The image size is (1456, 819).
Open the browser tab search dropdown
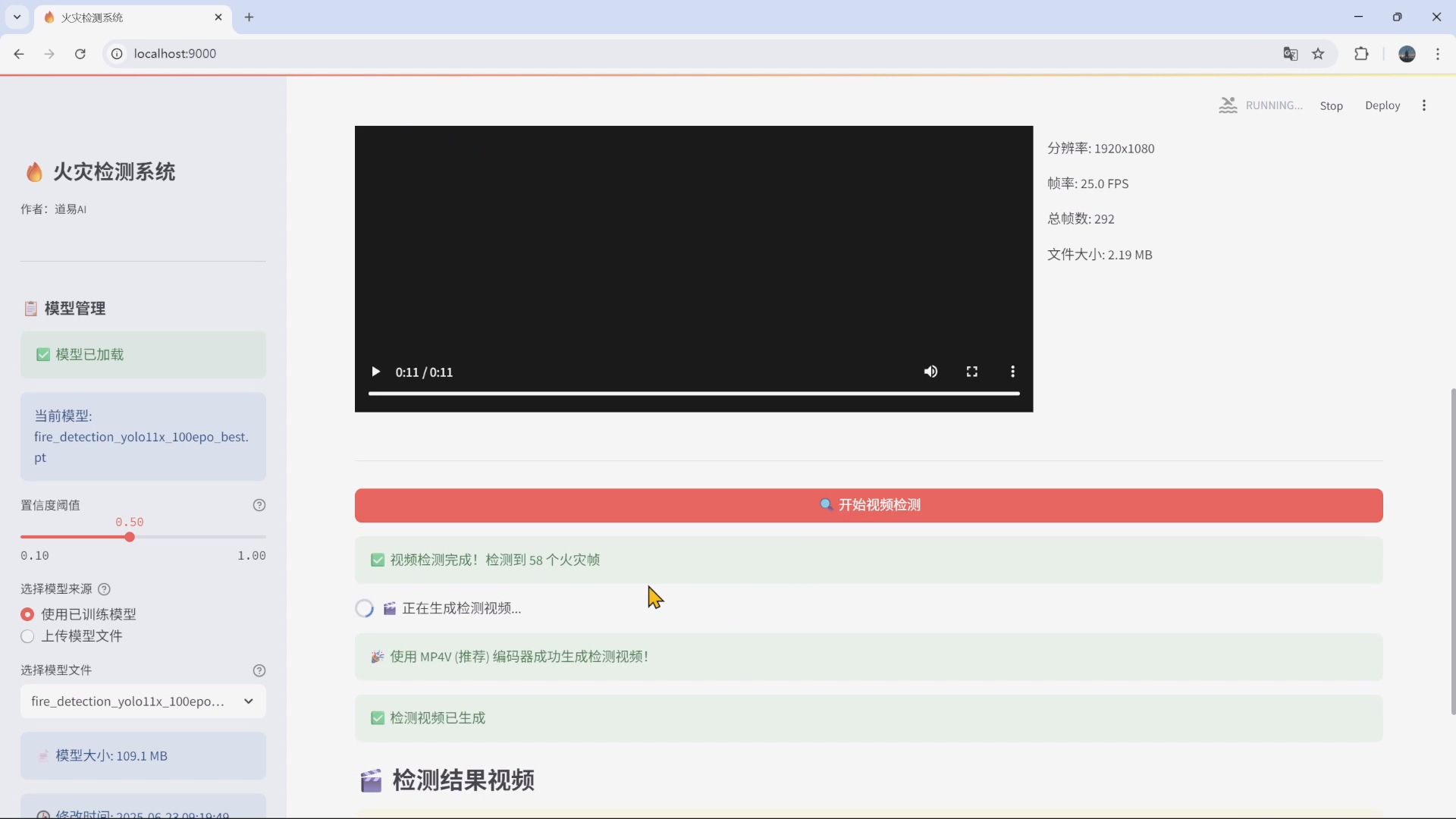coord(17,17)
